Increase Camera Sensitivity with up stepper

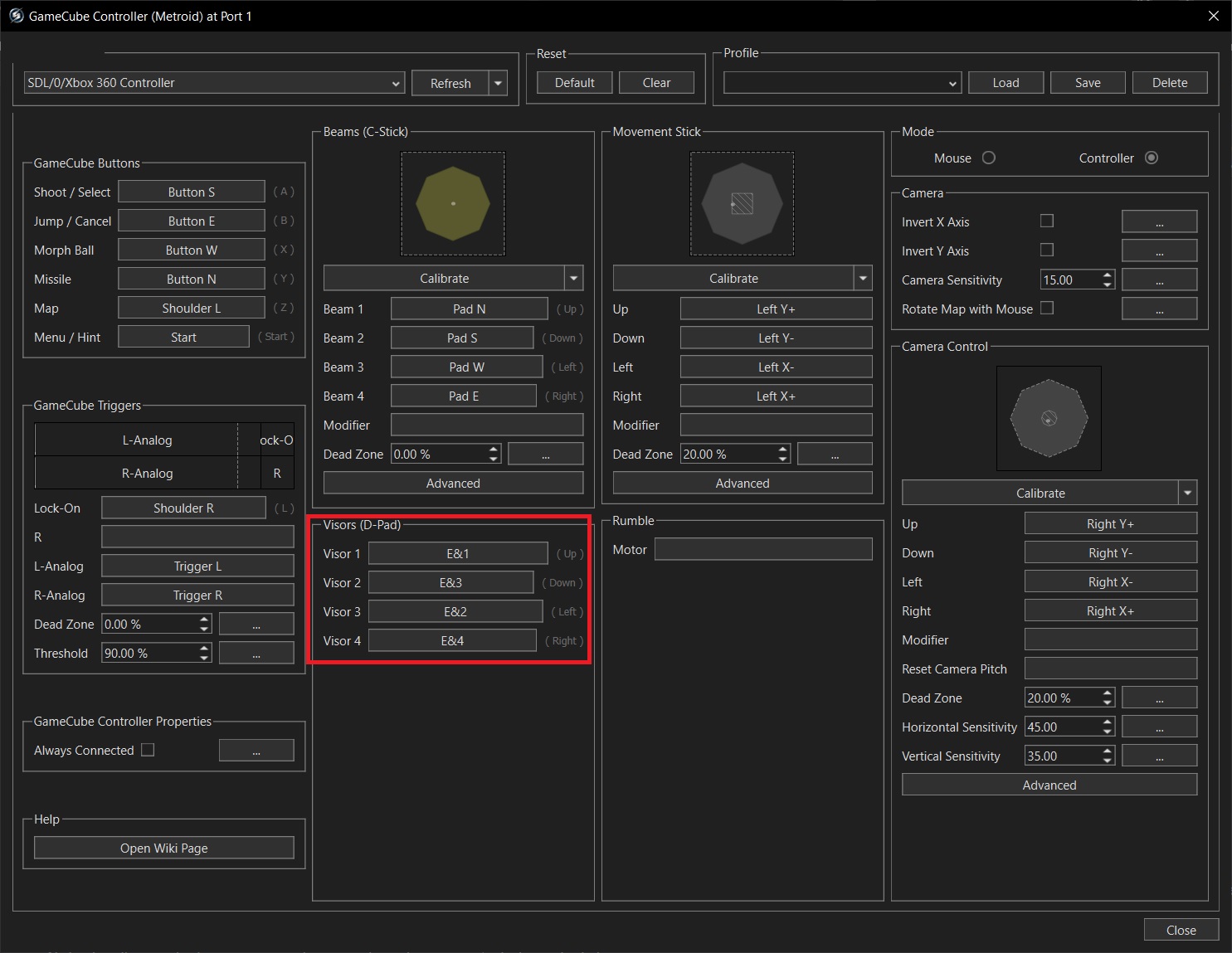[1108, 275]
